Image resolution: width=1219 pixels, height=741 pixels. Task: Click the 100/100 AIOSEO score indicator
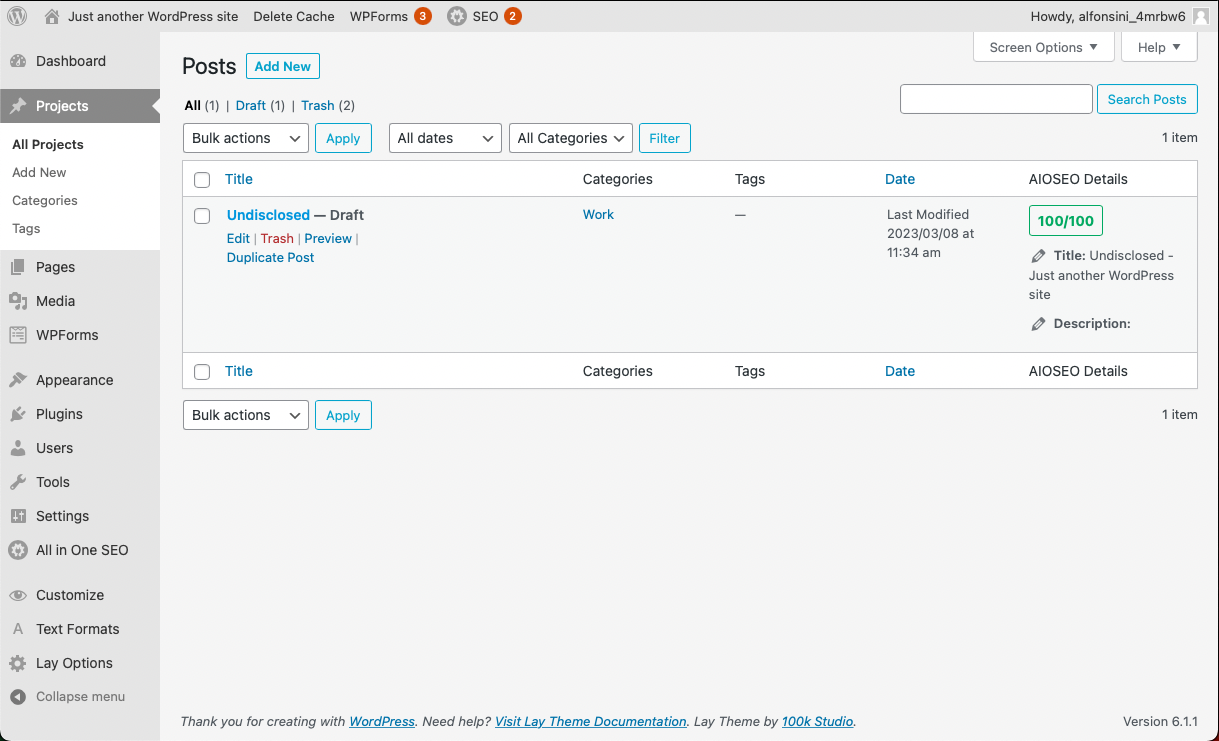(1065, 220)
